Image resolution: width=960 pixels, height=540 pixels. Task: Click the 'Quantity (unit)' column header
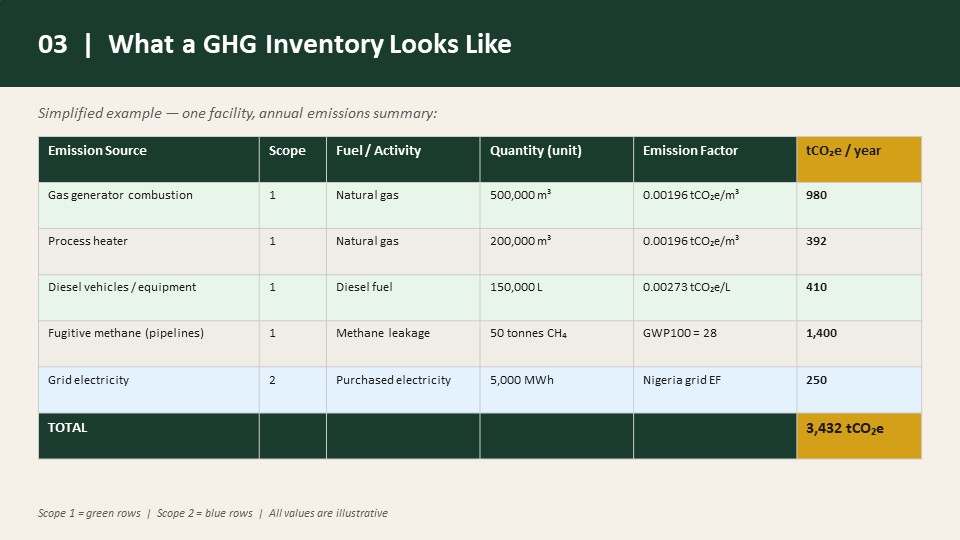[557, 159]
